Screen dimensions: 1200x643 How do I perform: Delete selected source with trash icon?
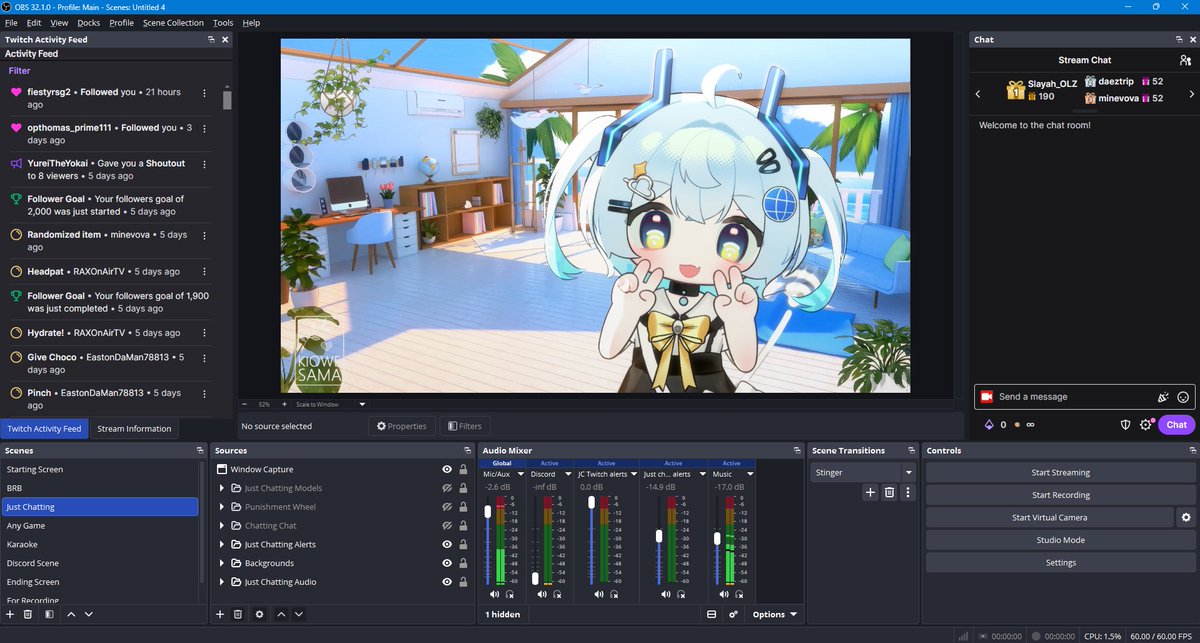tap(238, 614)
